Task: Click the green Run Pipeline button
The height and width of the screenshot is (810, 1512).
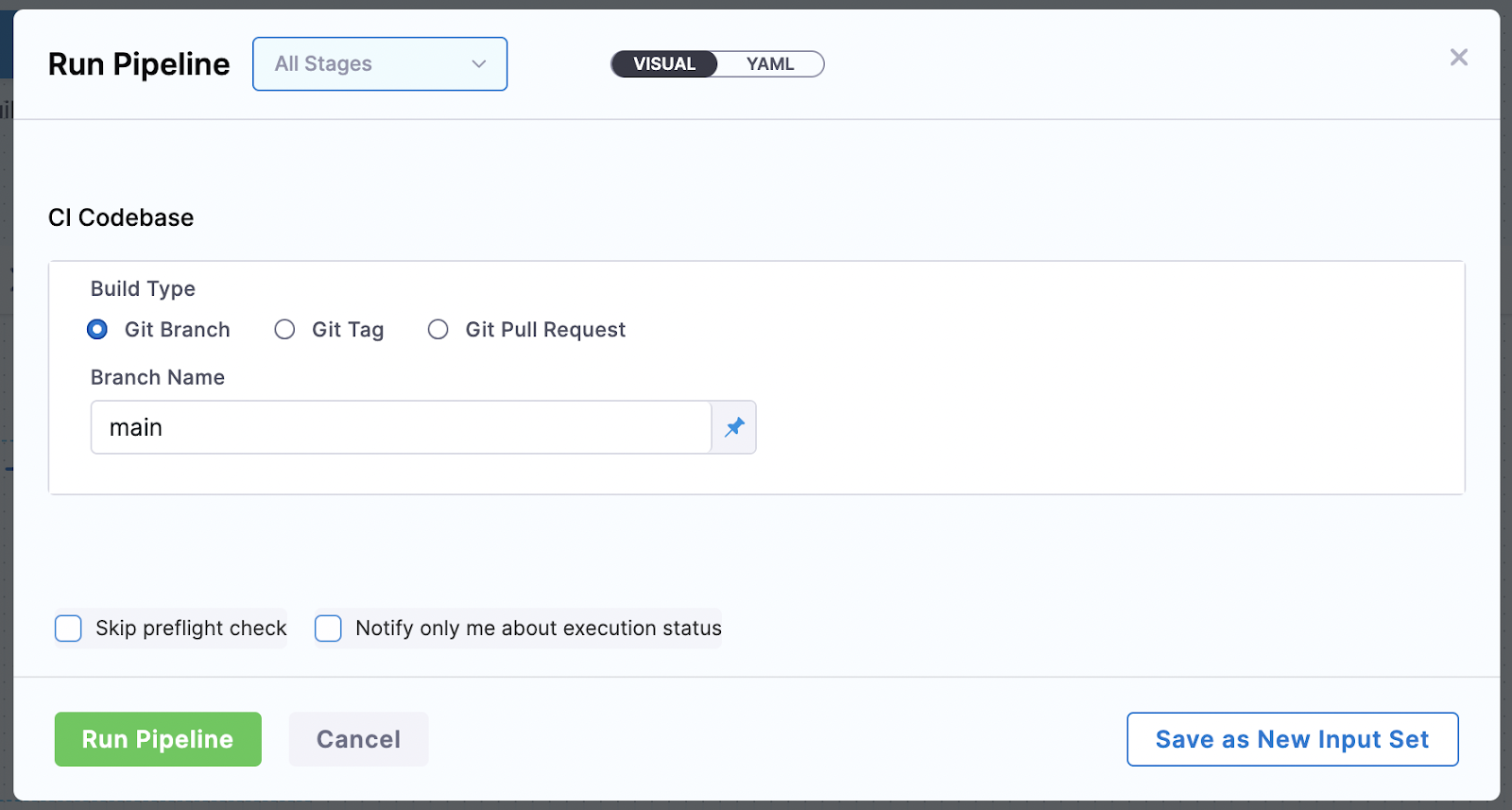Action: pyautogui.click(x=158, y=739)
